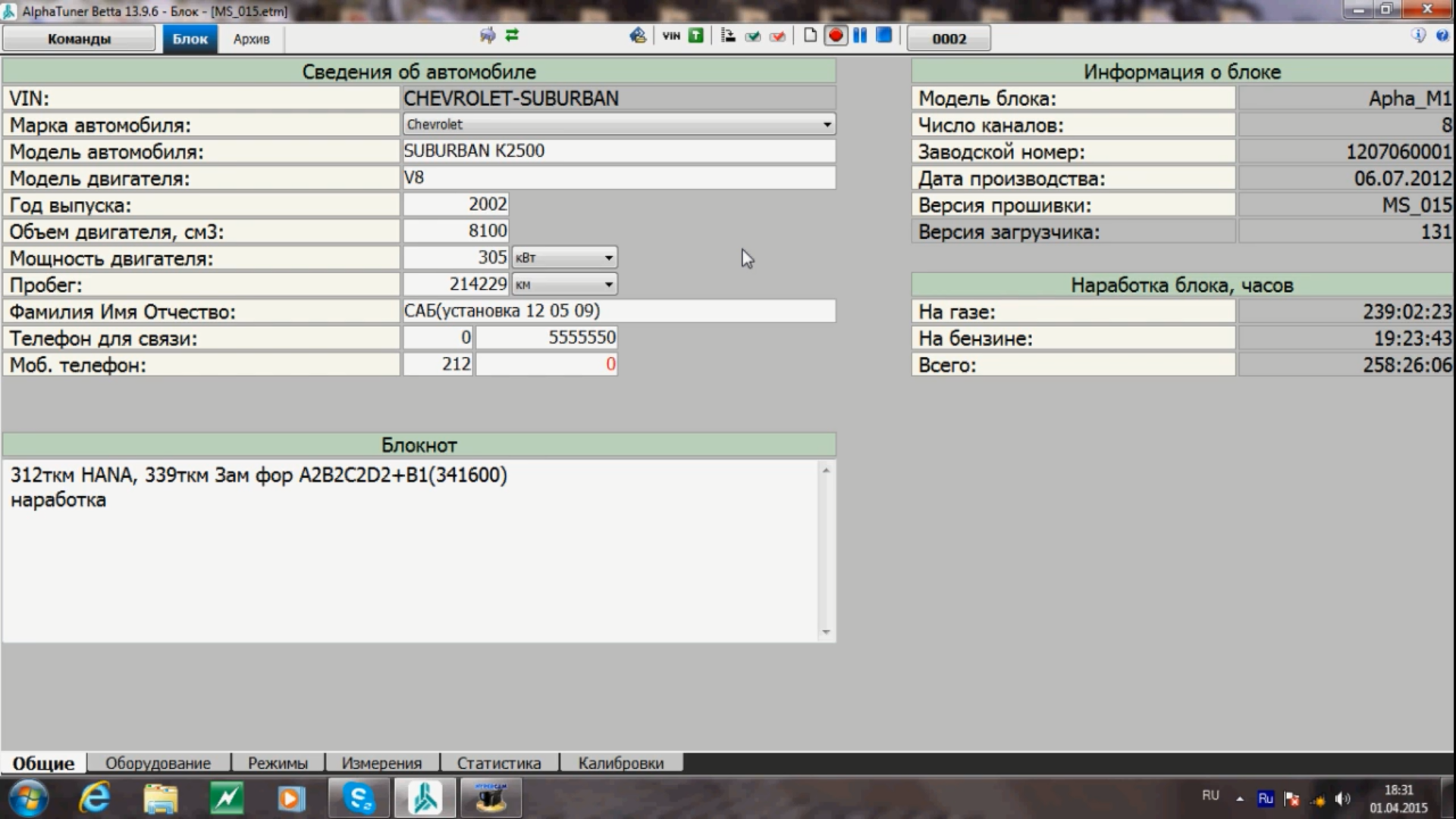Click the VIN field CHEVROLET-SUBURBAN

click(619, 99)
